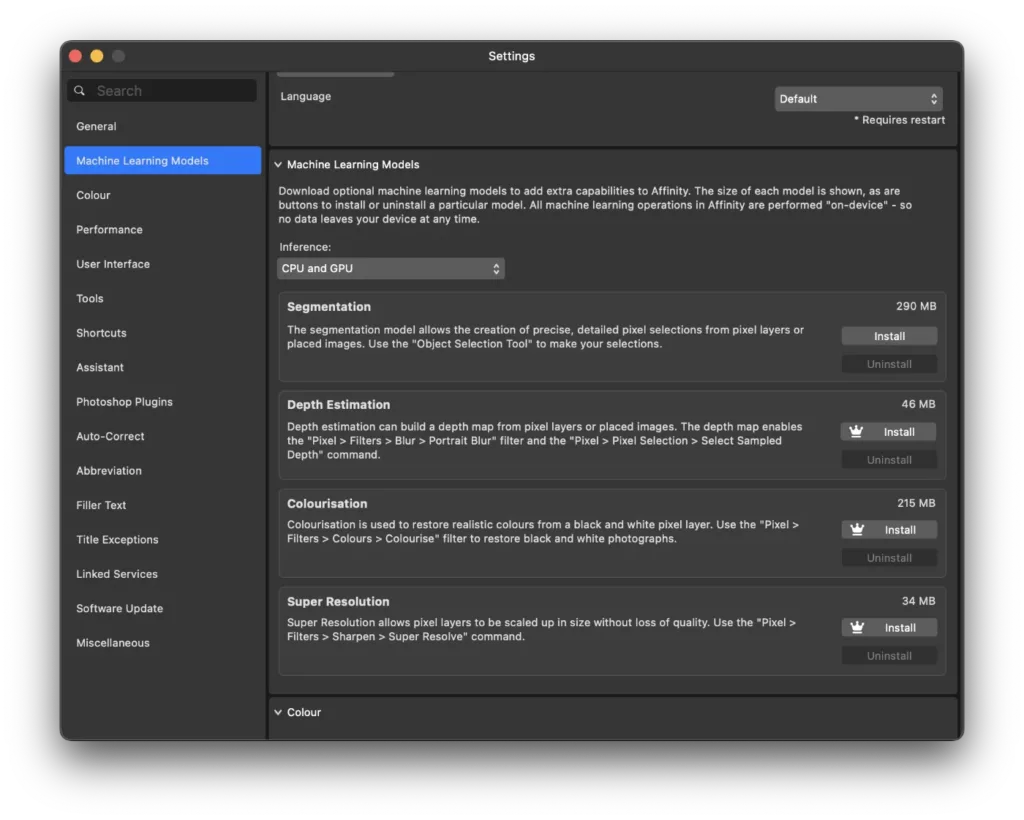Viewport: 1024px width, 820px height.
Task: Select Machine Learning Models in sidebar
Action: (163, 161)
